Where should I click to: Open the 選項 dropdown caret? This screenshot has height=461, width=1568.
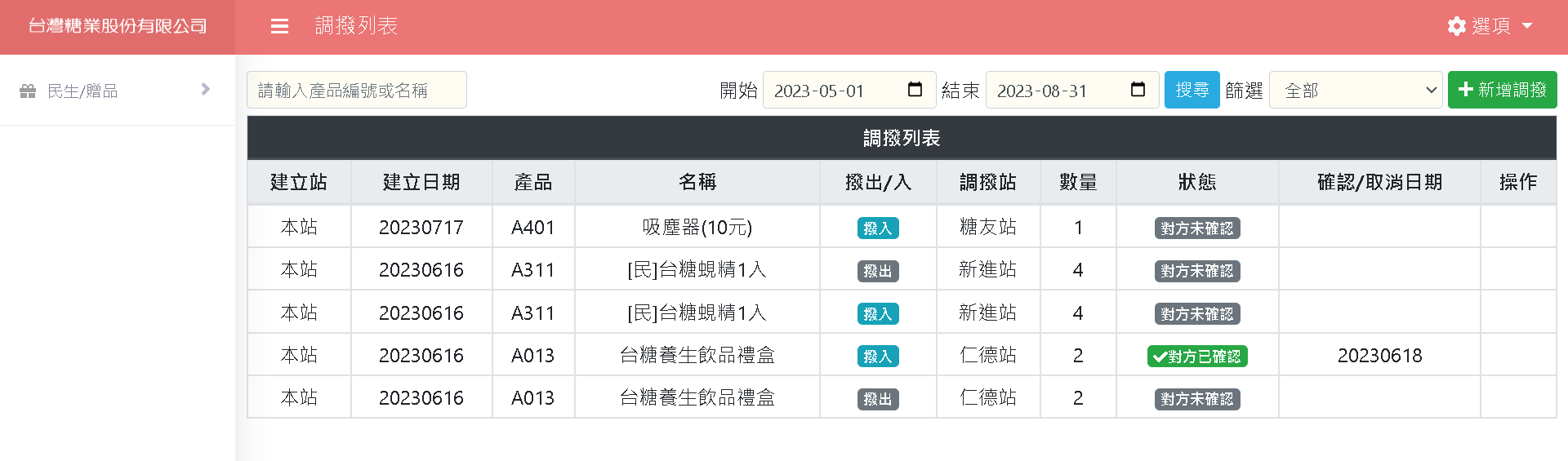(1527, 26)
